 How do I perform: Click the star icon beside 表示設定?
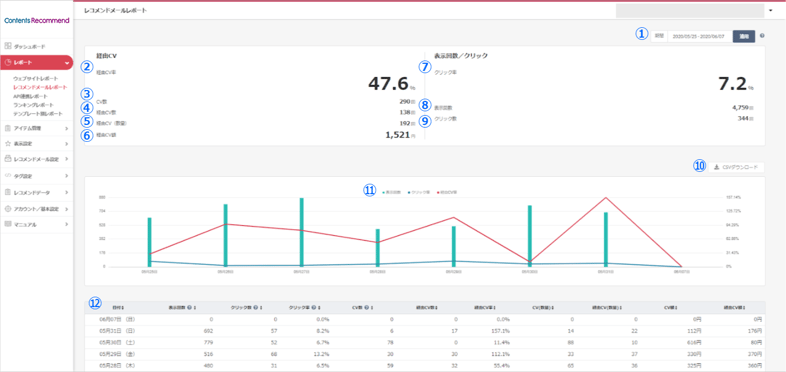(8, 143)
